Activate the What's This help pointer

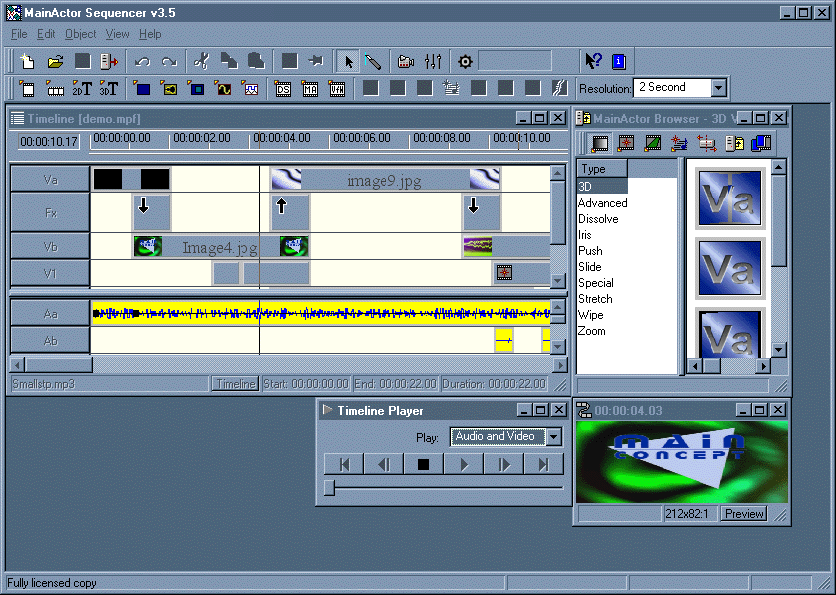coord(593,61)
